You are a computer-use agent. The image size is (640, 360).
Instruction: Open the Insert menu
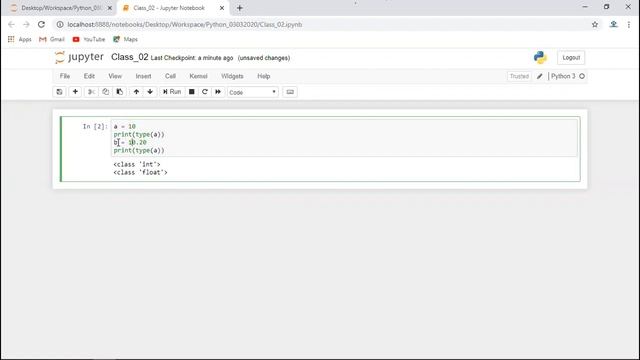pos(143,76)
